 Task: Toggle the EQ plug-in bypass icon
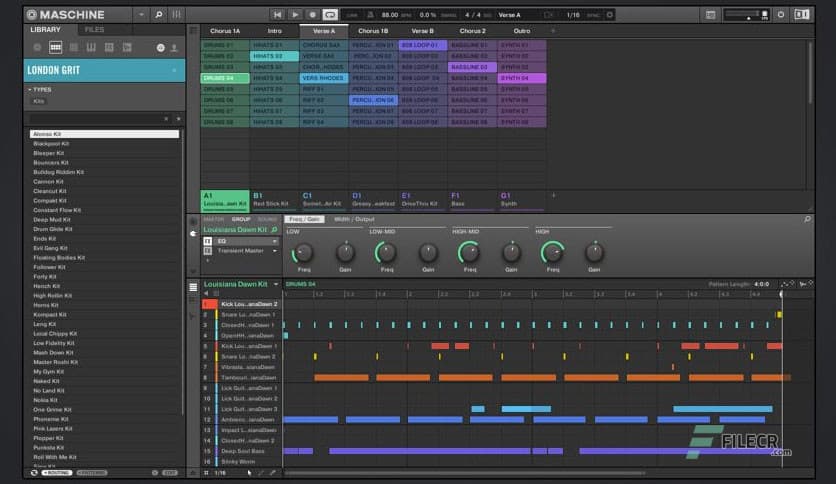[208, 241]
